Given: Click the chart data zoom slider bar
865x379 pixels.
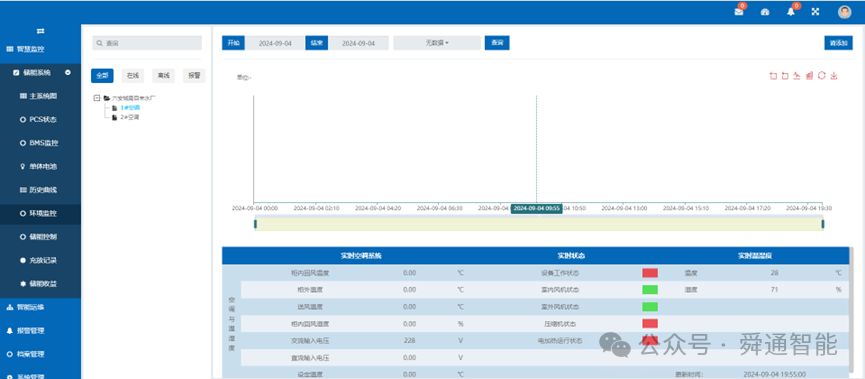Looking at the screenshot, I should click(x=539, y=223).
